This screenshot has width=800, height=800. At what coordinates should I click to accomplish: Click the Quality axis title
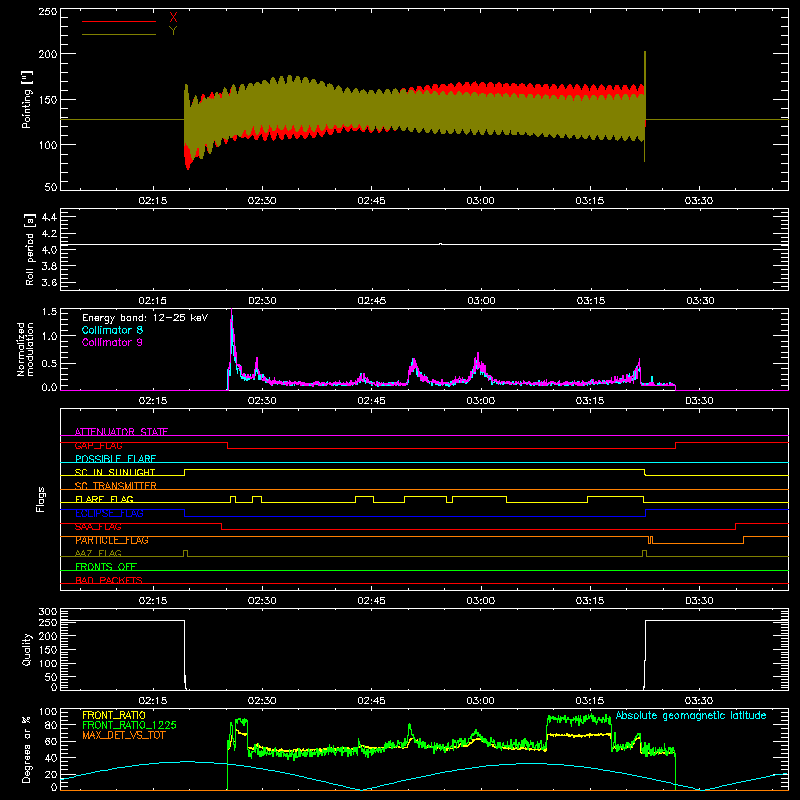[x=27, y=649]
